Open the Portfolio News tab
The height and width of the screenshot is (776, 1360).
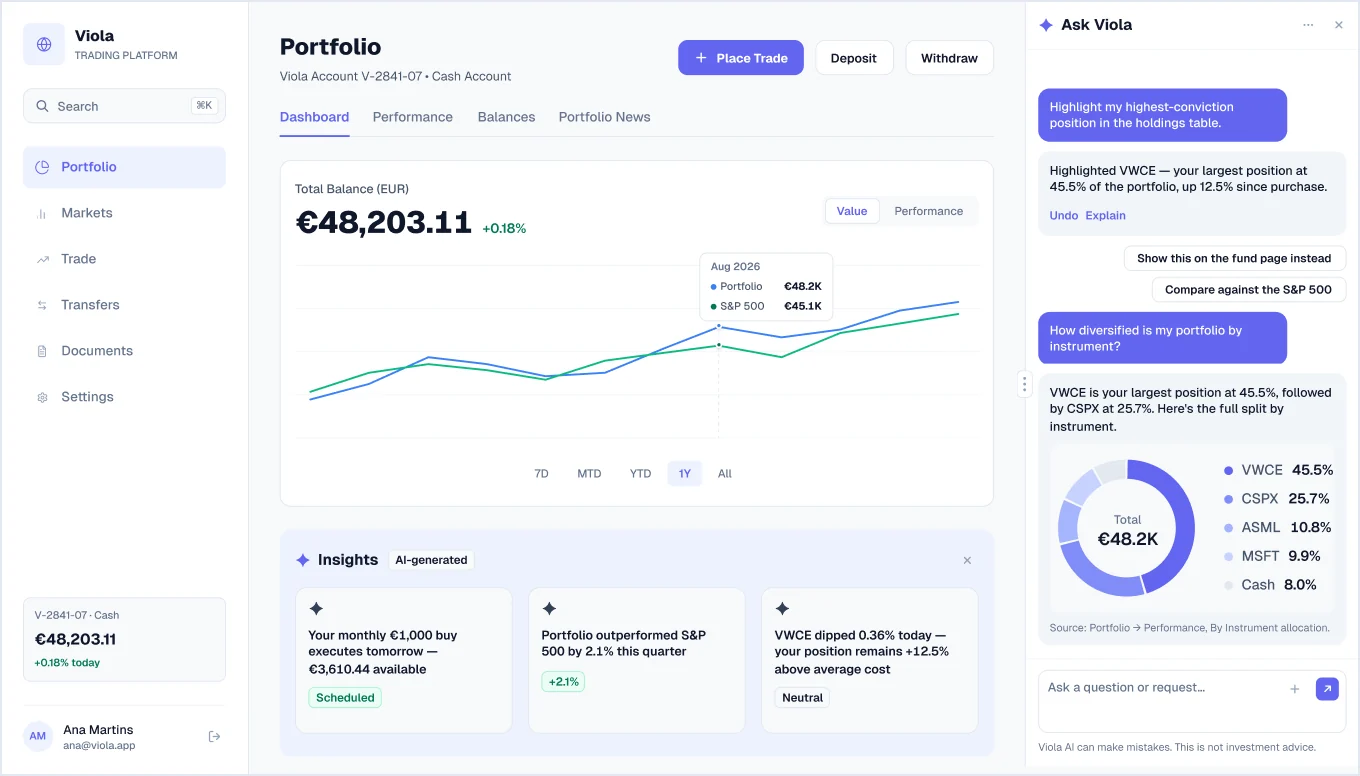(x=605, y=117)
